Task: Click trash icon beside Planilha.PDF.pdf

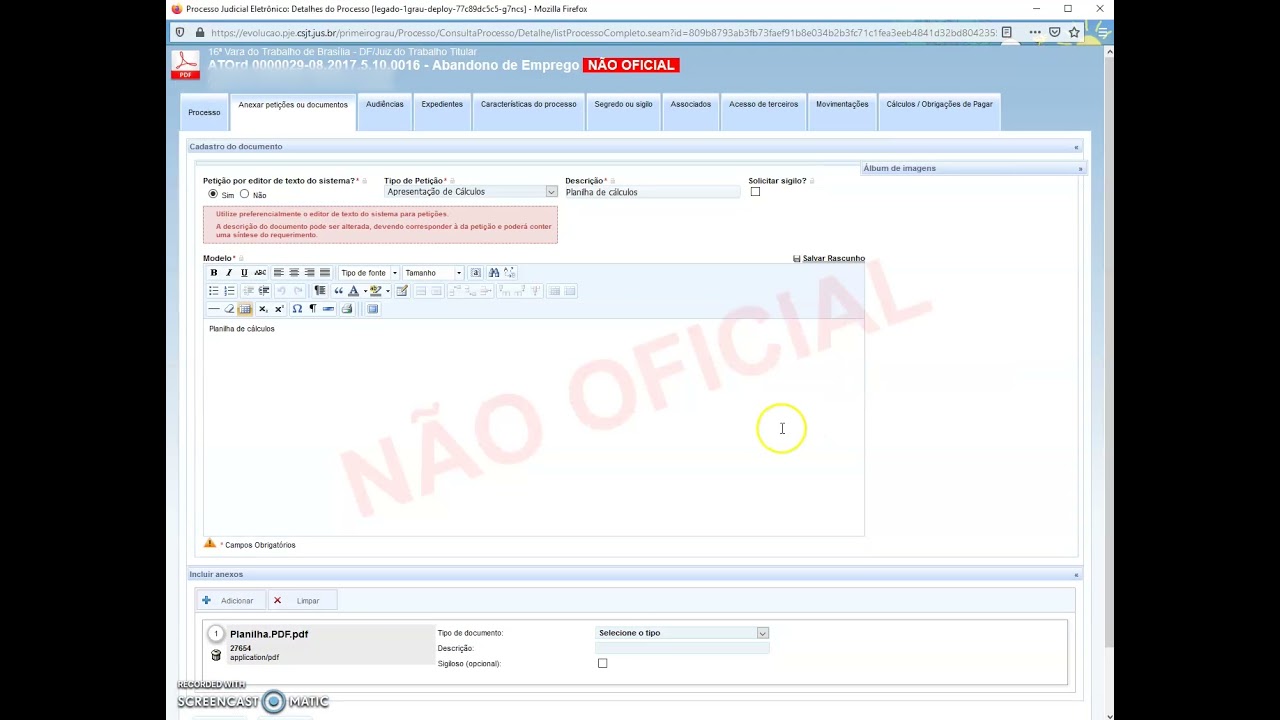Action: (x=216, y=655)
